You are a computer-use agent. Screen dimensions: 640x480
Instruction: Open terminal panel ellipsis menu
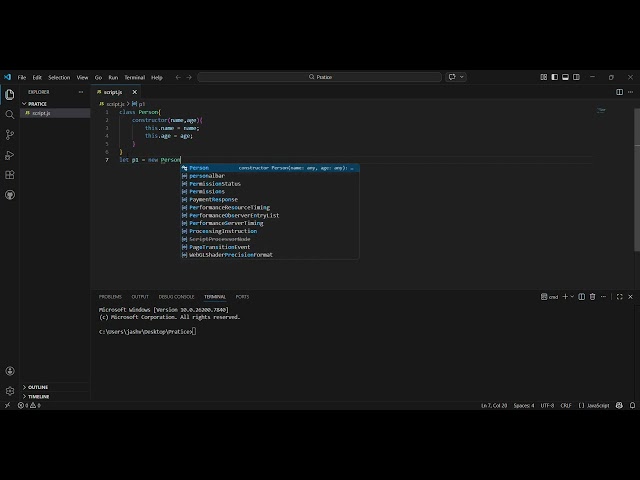(x=604, y=297)
